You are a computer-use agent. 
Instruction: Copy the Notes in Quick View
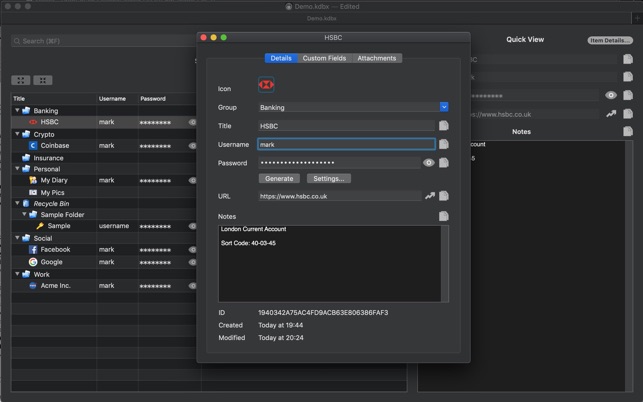[628, 131]
